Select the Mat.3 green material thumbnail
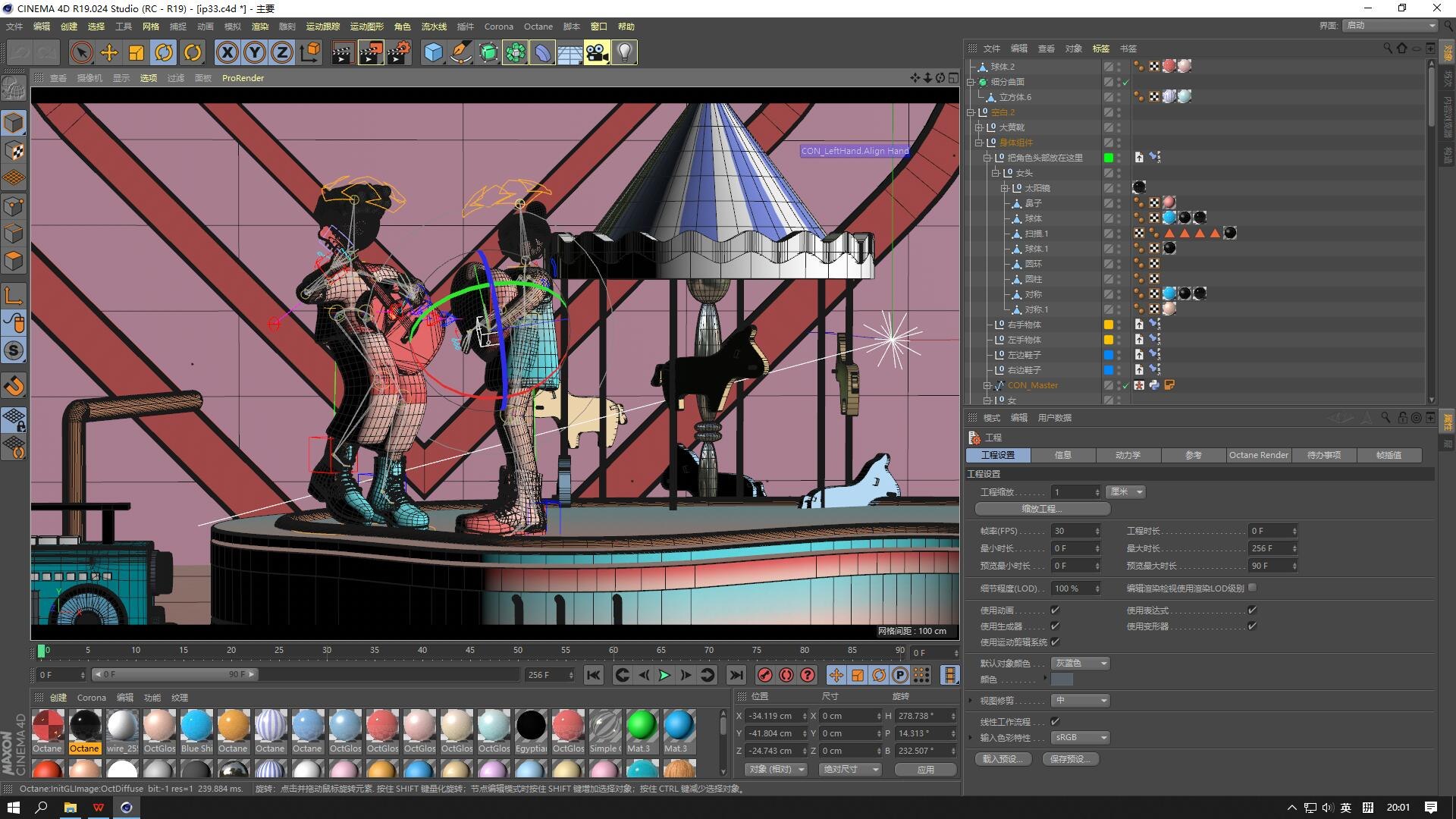The image size is (1456, 819). (641, 726)
